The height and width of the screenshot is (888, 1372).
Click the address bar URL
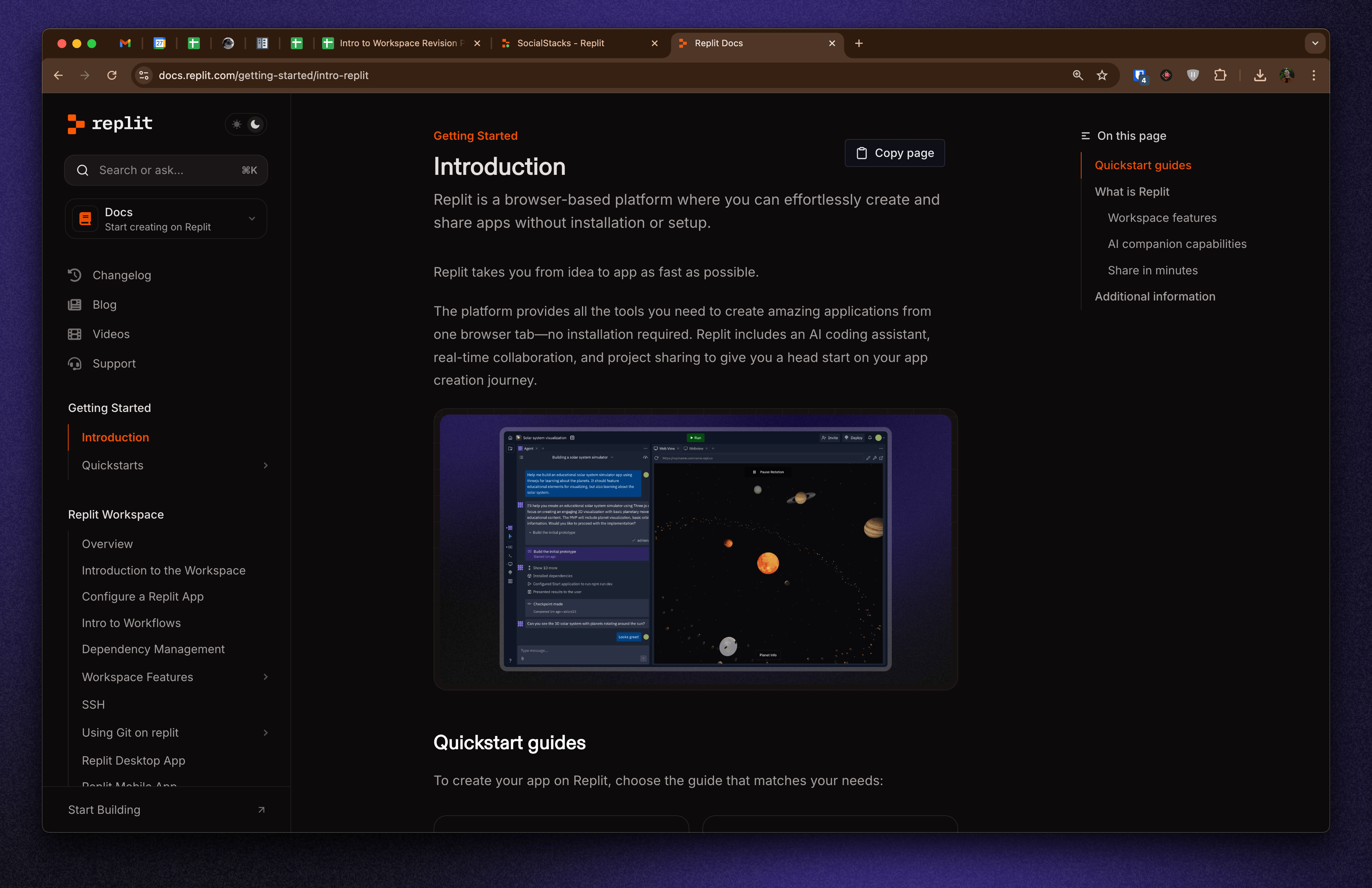tap(264, 75)
